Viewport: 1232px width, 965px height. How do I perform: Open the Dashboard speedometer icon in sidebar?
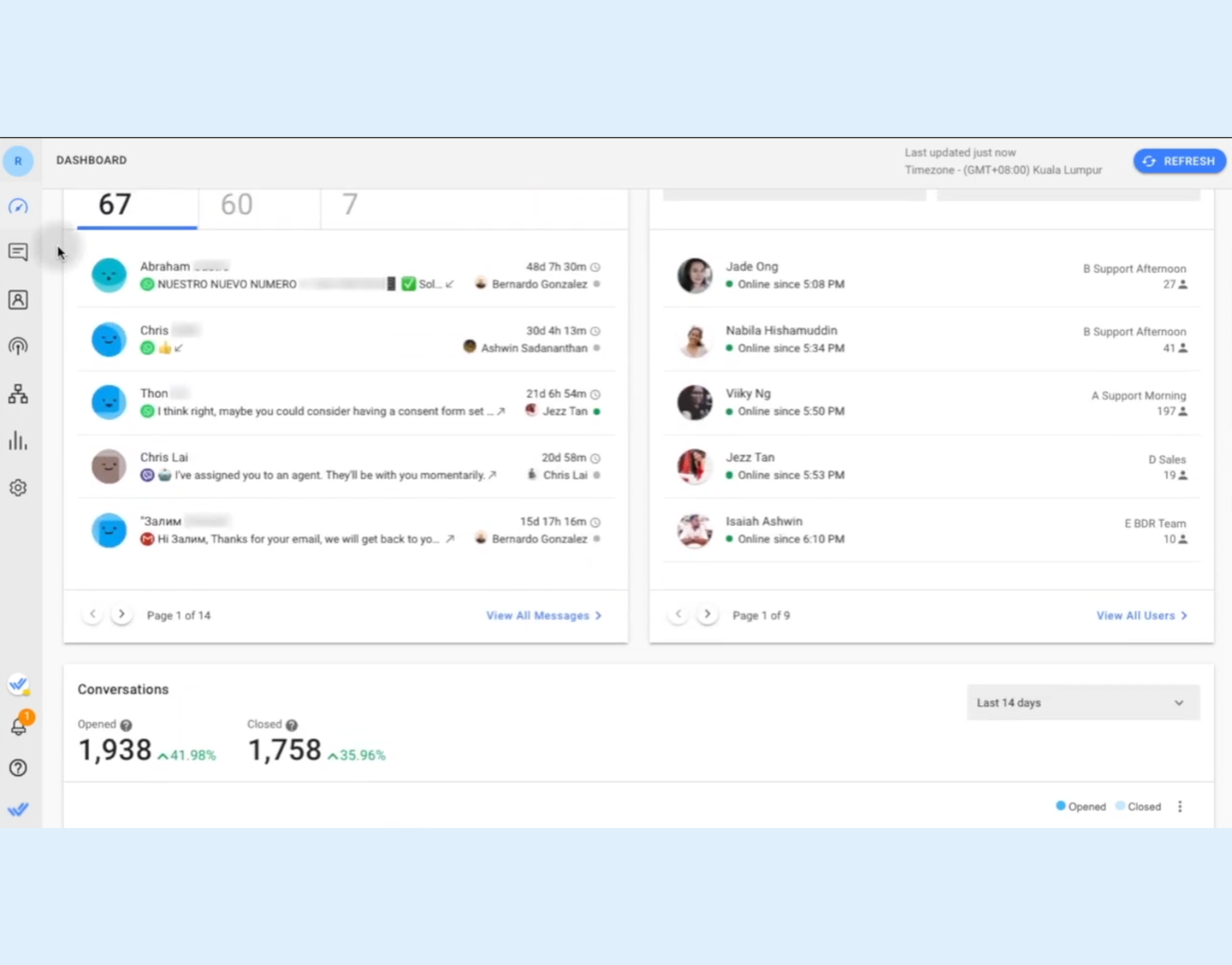click(18, 206)
